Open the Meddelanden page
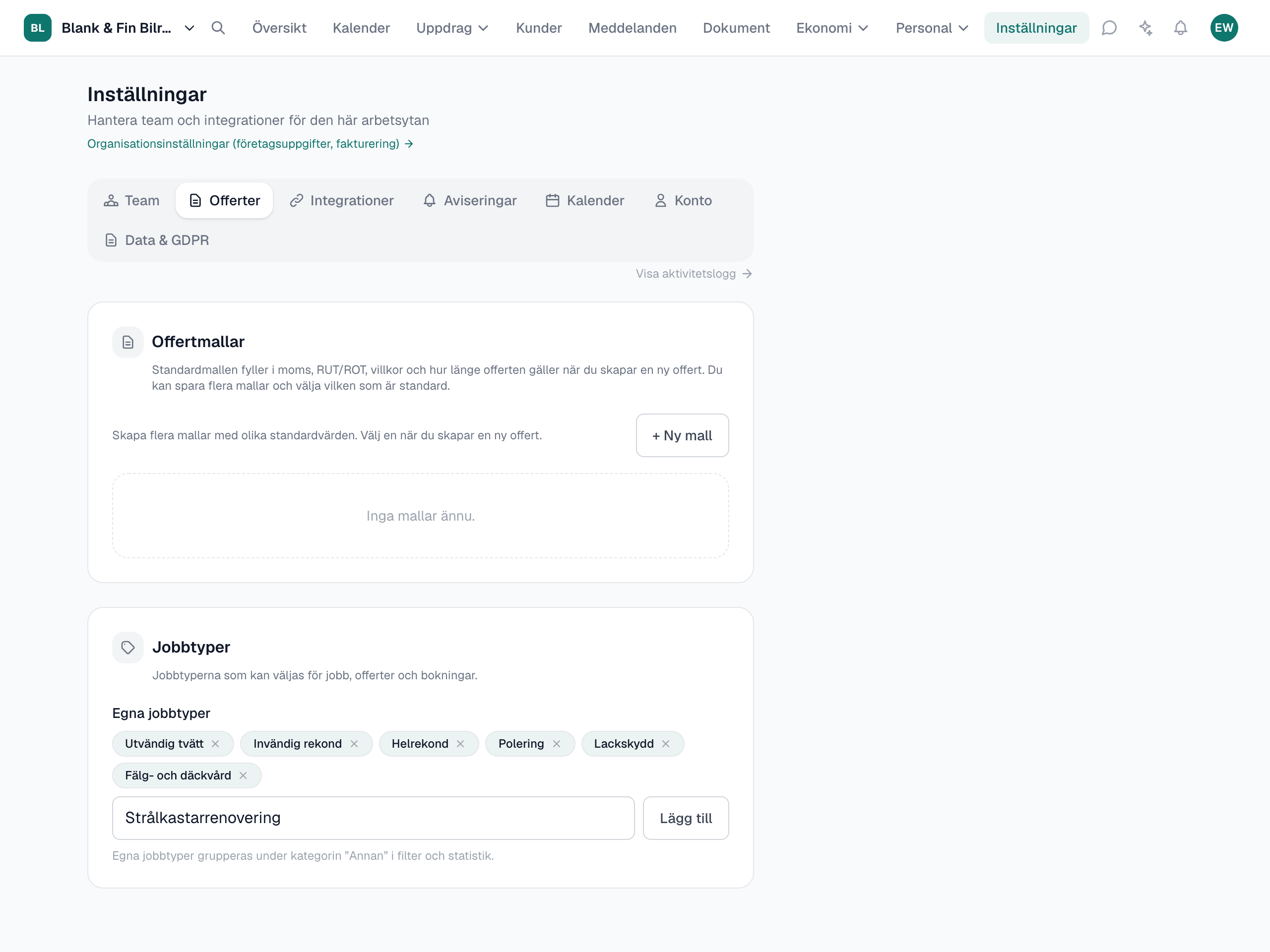 tap(632, 28)
